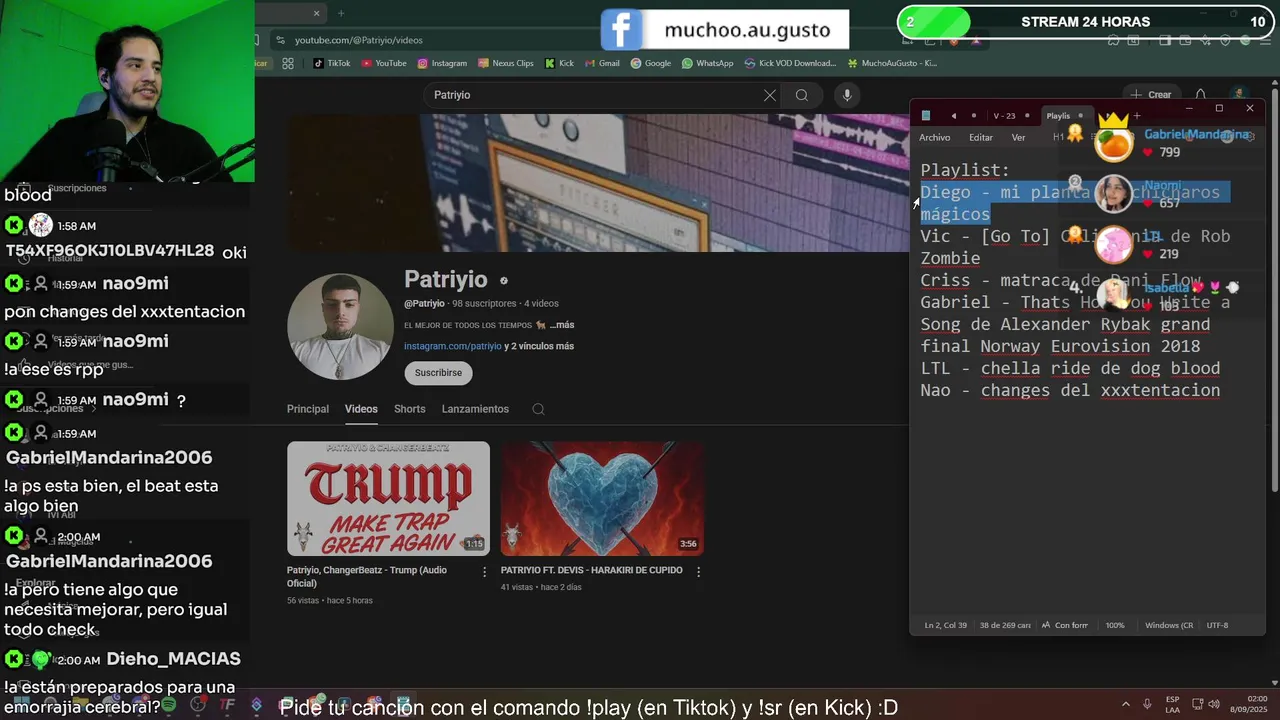Open the instagram.com/patriyio link
1280x720 pixels.
[x=452, y=346]
